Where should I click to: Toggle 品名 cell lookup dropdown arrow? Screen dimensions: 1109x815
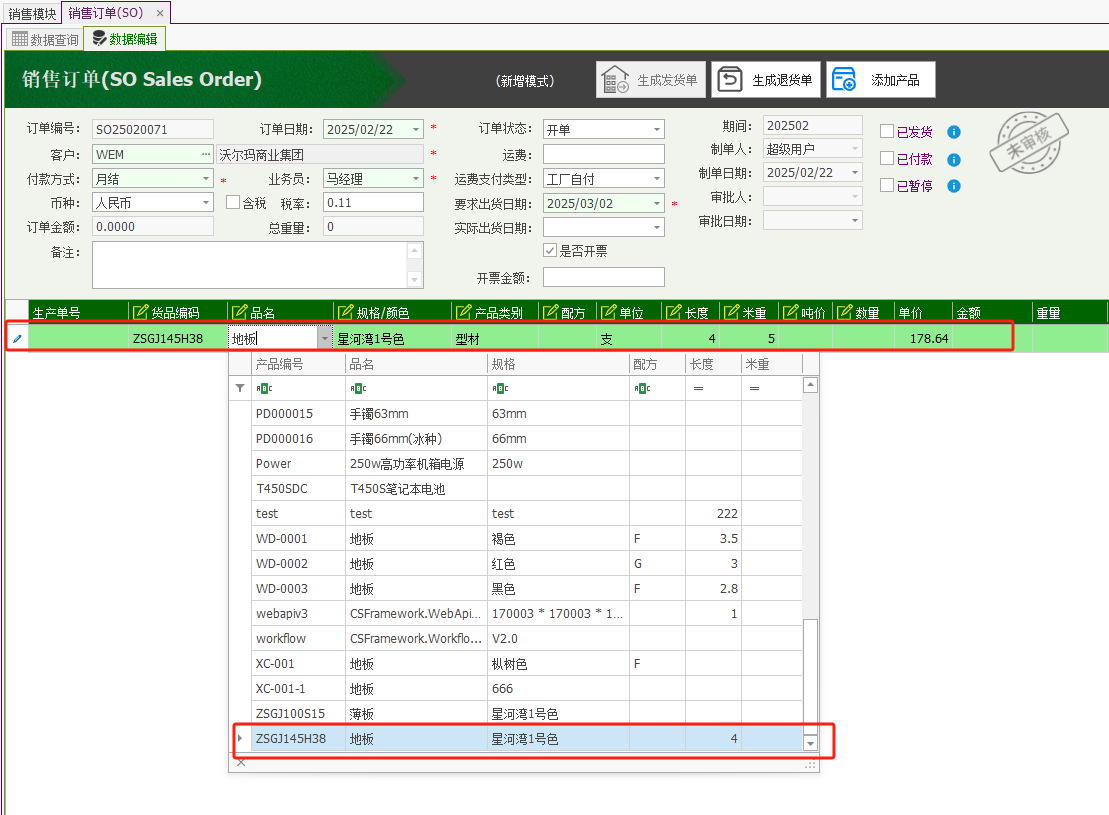pos(325,338)
